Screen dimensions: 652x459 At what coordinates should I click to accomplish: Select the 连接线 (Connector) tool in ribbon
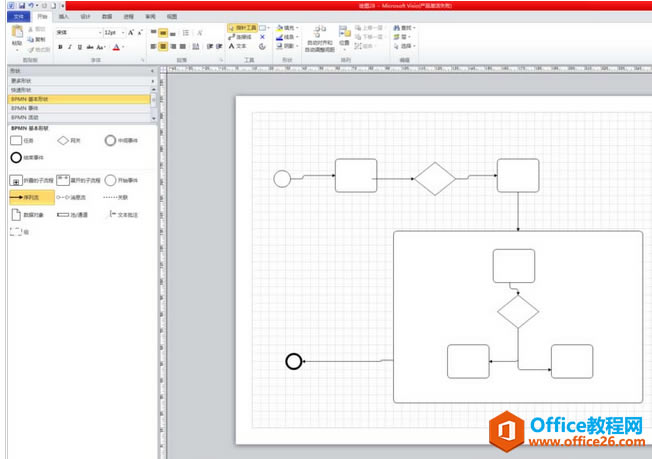240,36
